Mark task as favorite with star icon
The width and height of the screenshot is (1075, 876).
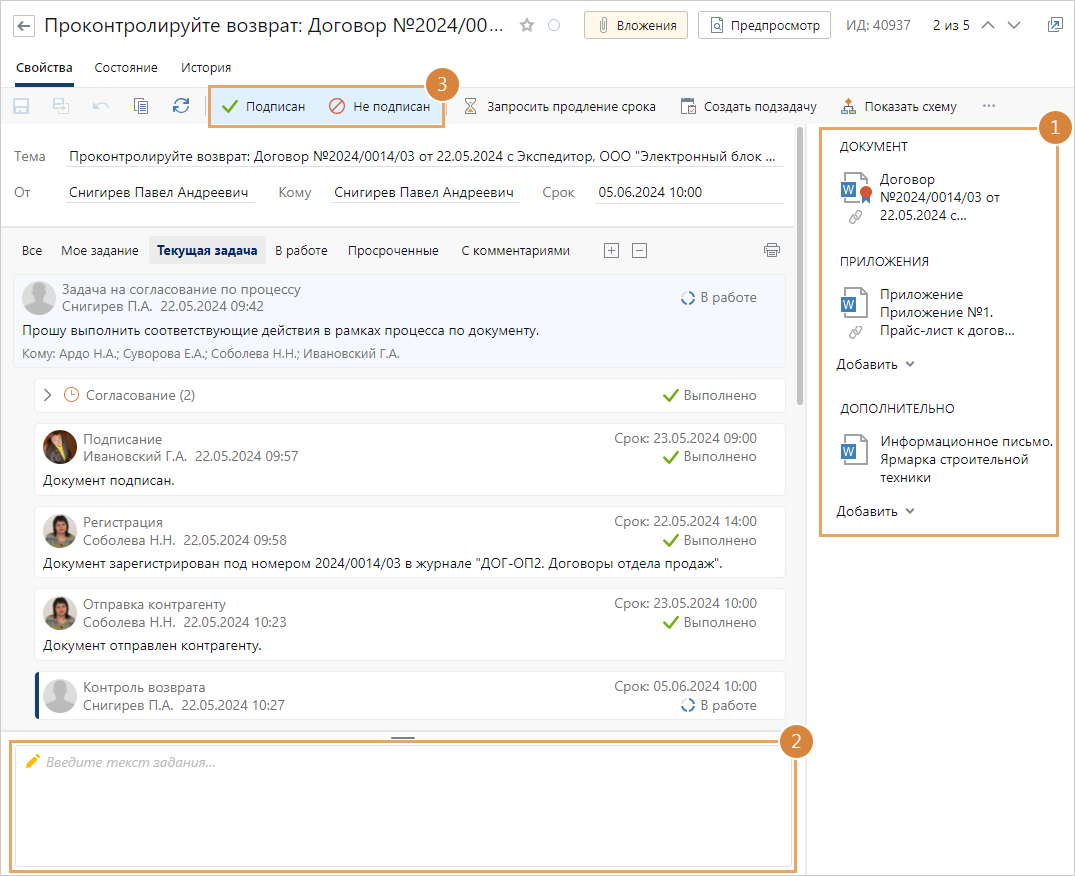tap(527, 26)
